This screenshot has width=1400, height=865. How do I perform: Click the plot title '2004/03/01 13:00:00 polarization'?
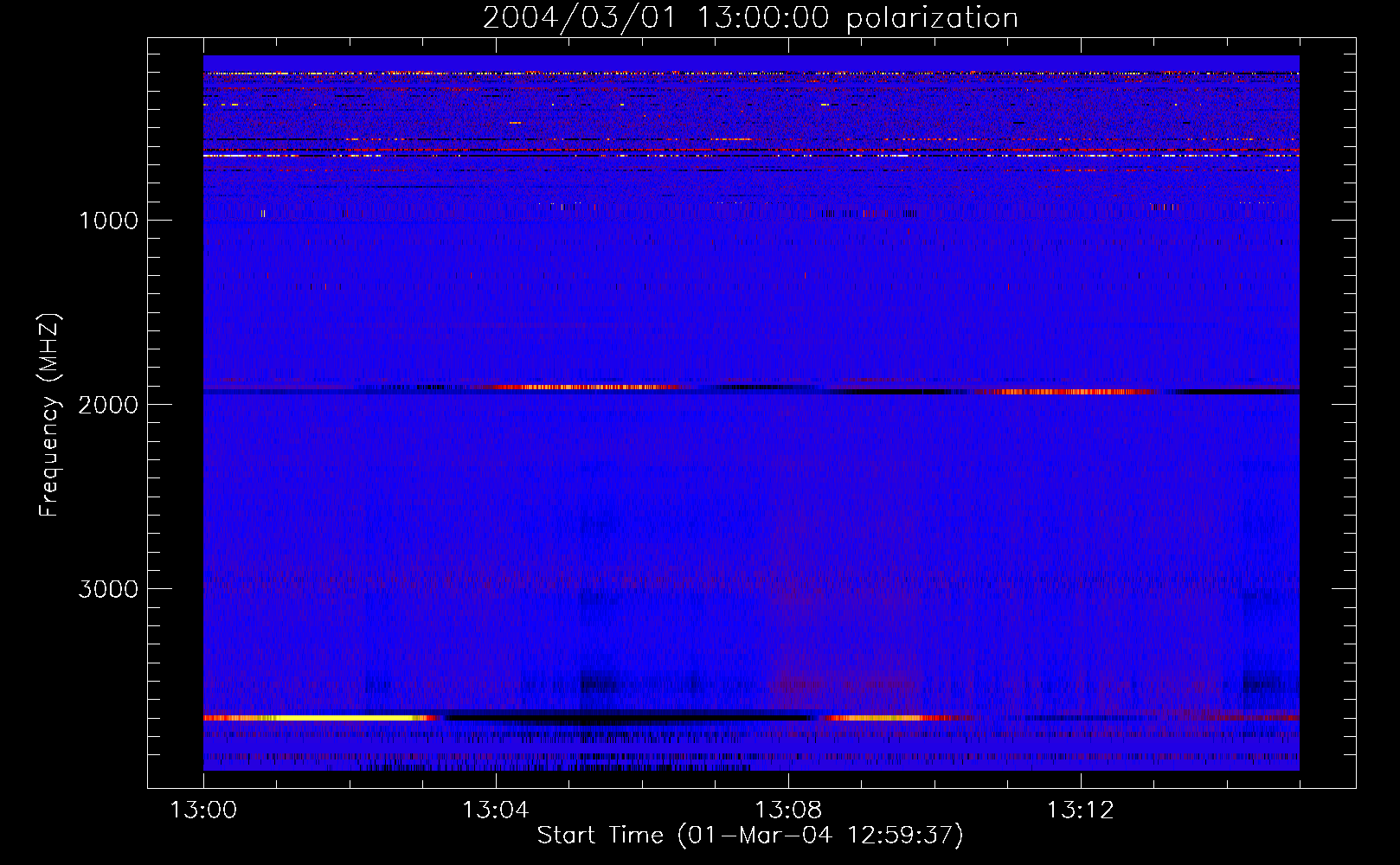pyautogui.click(x=750, y=18)
